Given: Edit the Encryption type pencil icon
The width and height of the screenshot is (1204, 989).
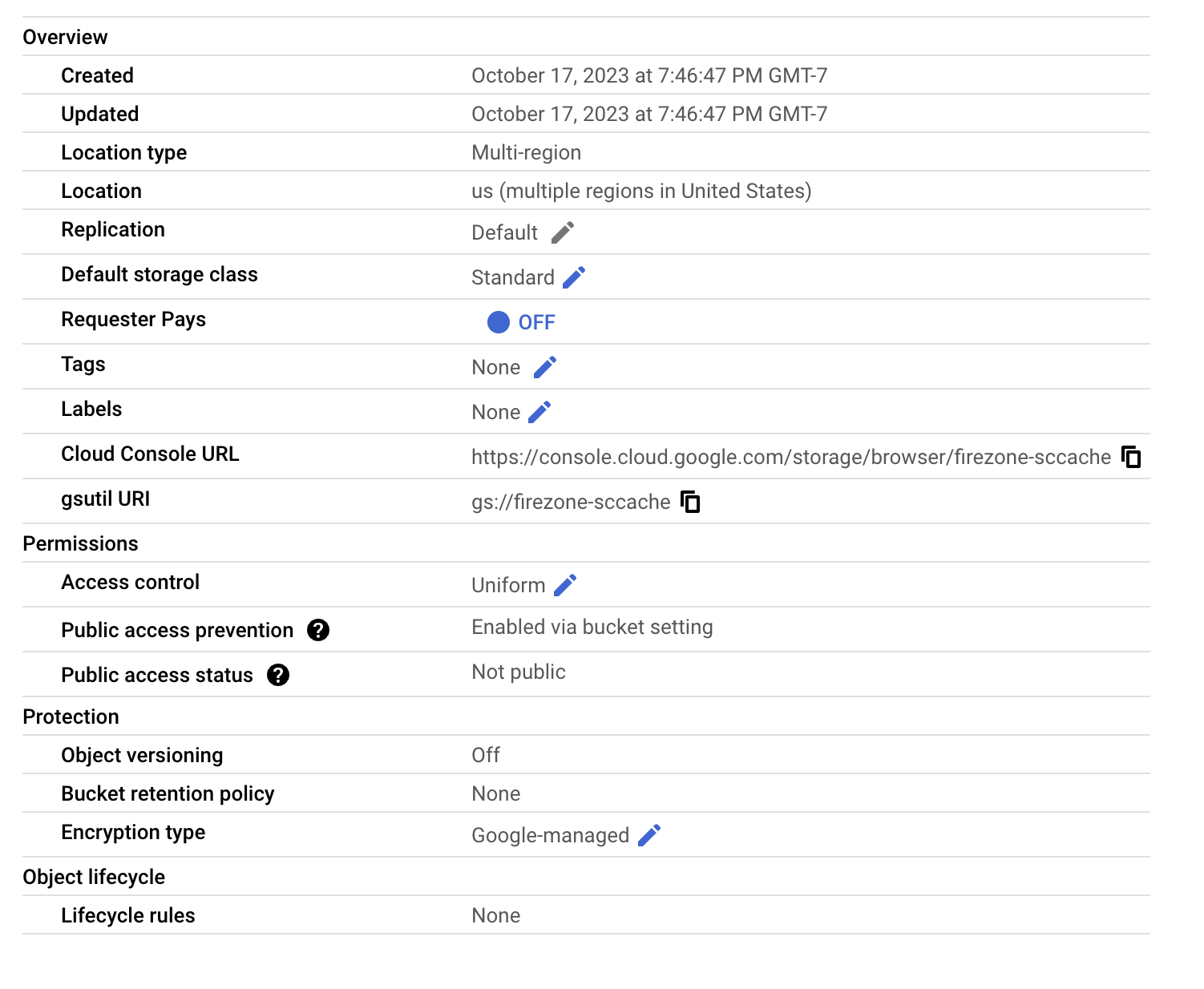Looking at the screenshot, I should pyautogui.click(x=650, y=834).
